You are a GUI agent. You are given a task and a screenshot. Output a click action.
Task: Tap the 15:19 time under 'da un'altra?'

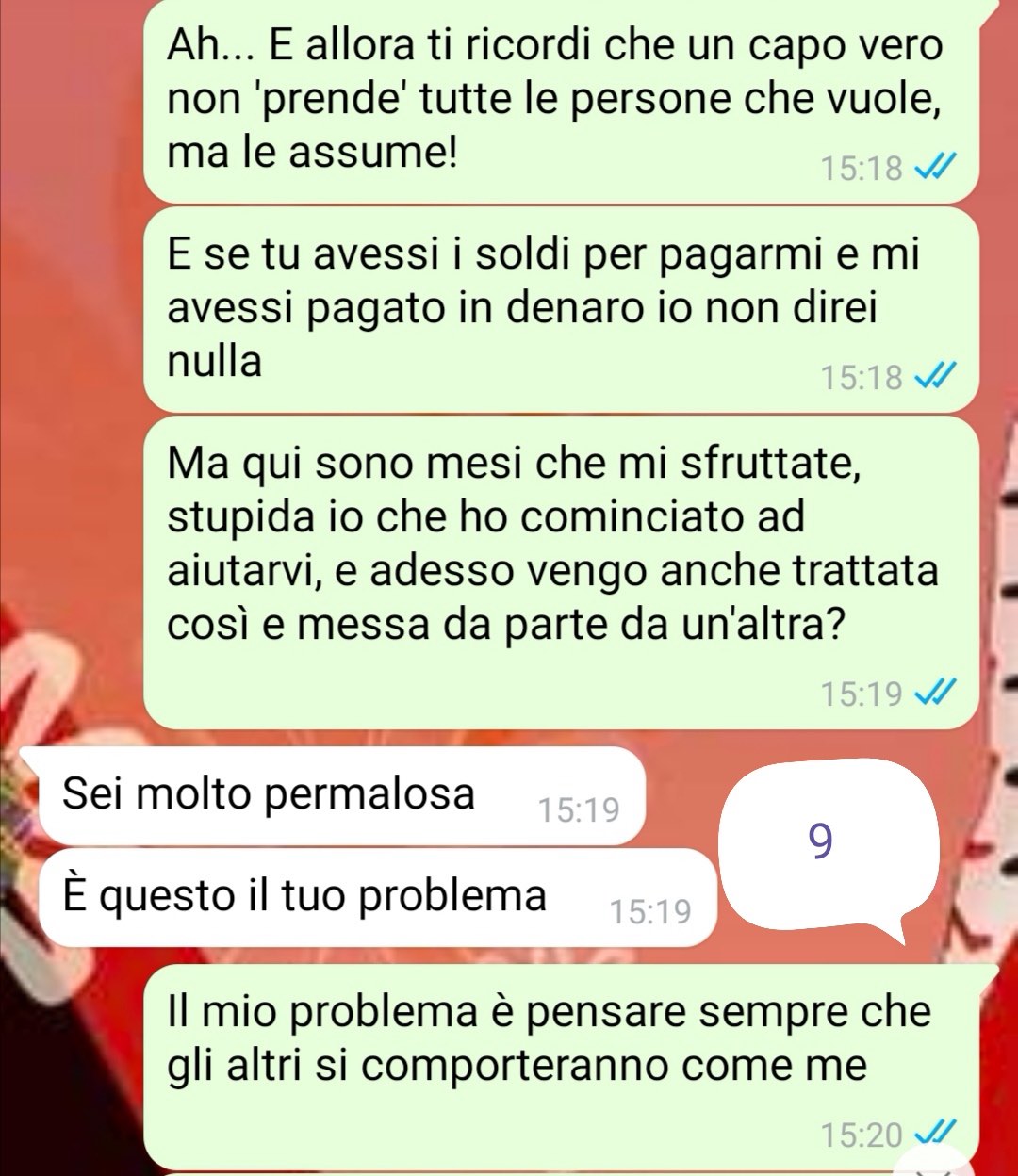[862, 695]
